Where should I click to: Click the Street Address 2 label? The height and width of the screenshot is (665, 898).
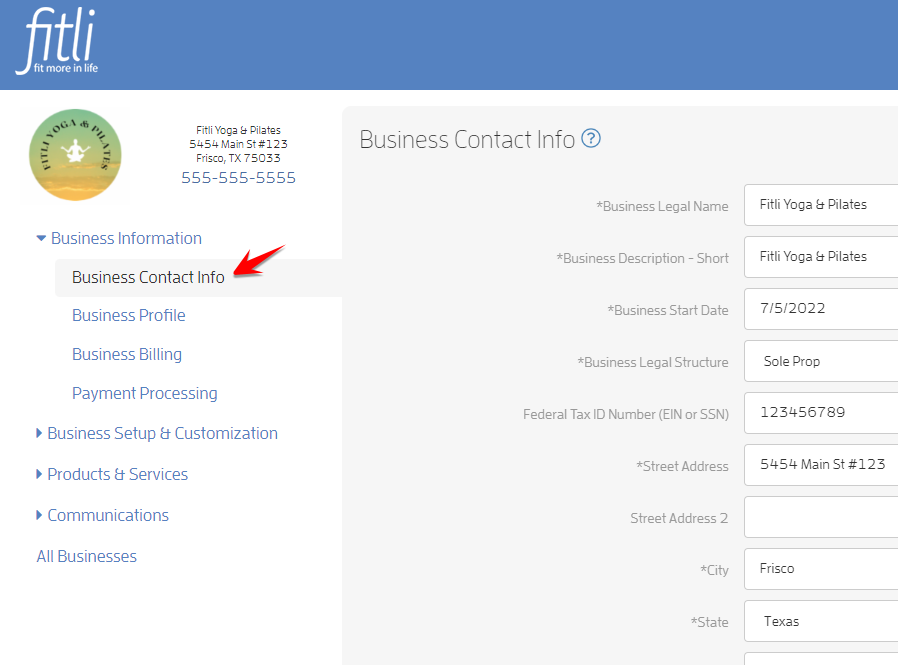tap(679, 518)
